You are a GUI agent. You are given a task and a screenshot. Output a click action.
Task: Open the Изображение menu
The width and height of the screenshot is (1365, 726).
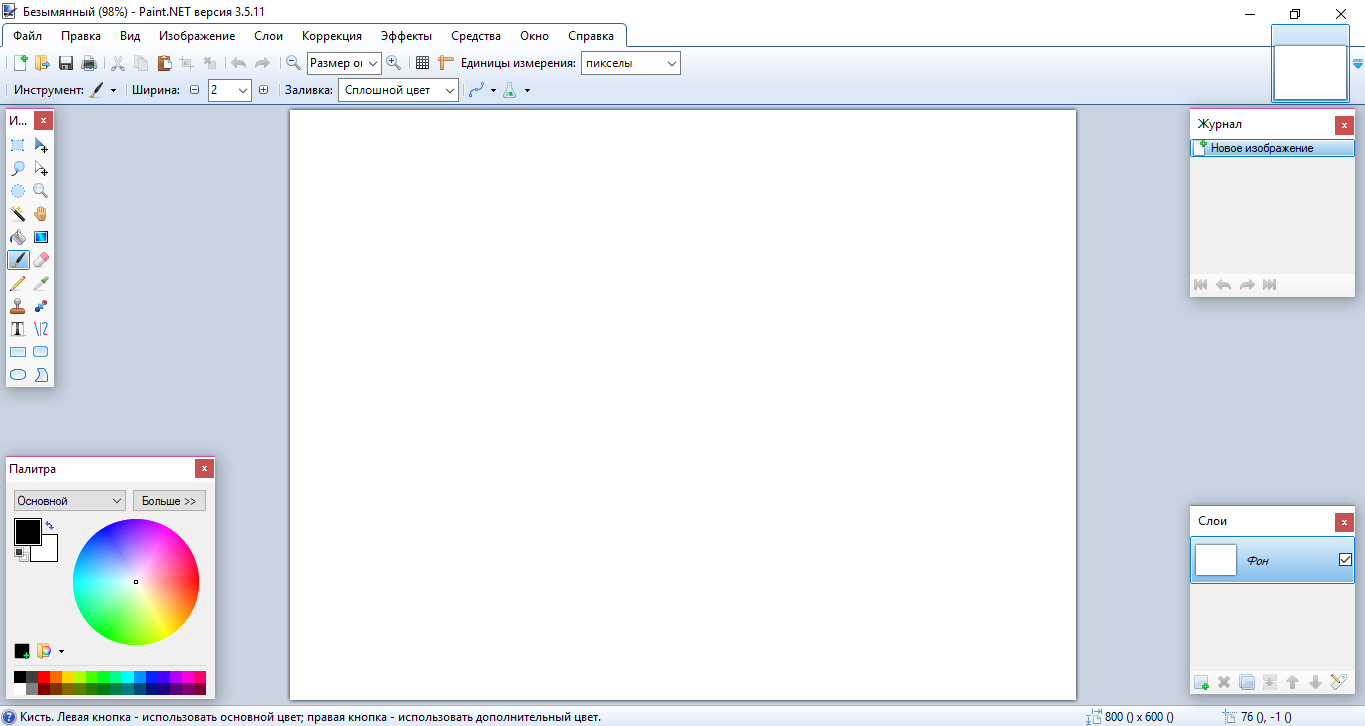pos(197,36)
